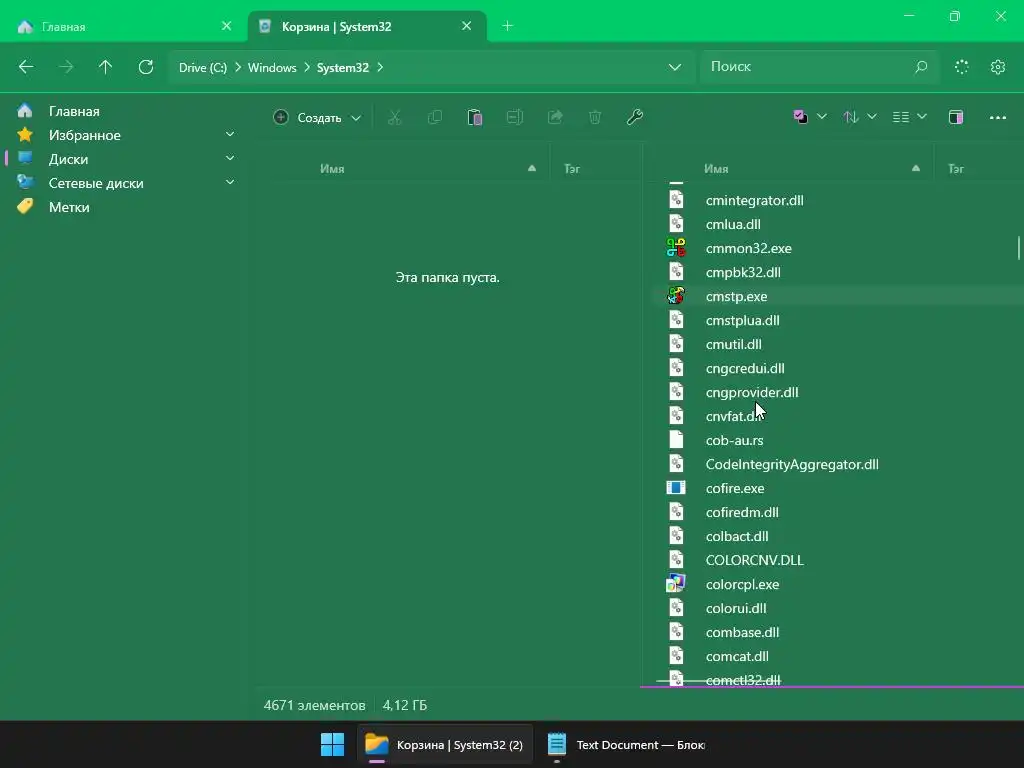Screen dimensions: 1024x768
Task: Click the cmstp.exe file icon
Action: (676, 296)
